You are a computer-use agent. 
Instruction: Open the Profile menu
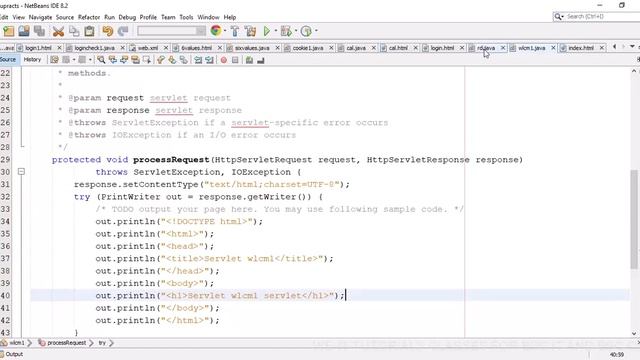pyautogui.click(x=148, y=17)
